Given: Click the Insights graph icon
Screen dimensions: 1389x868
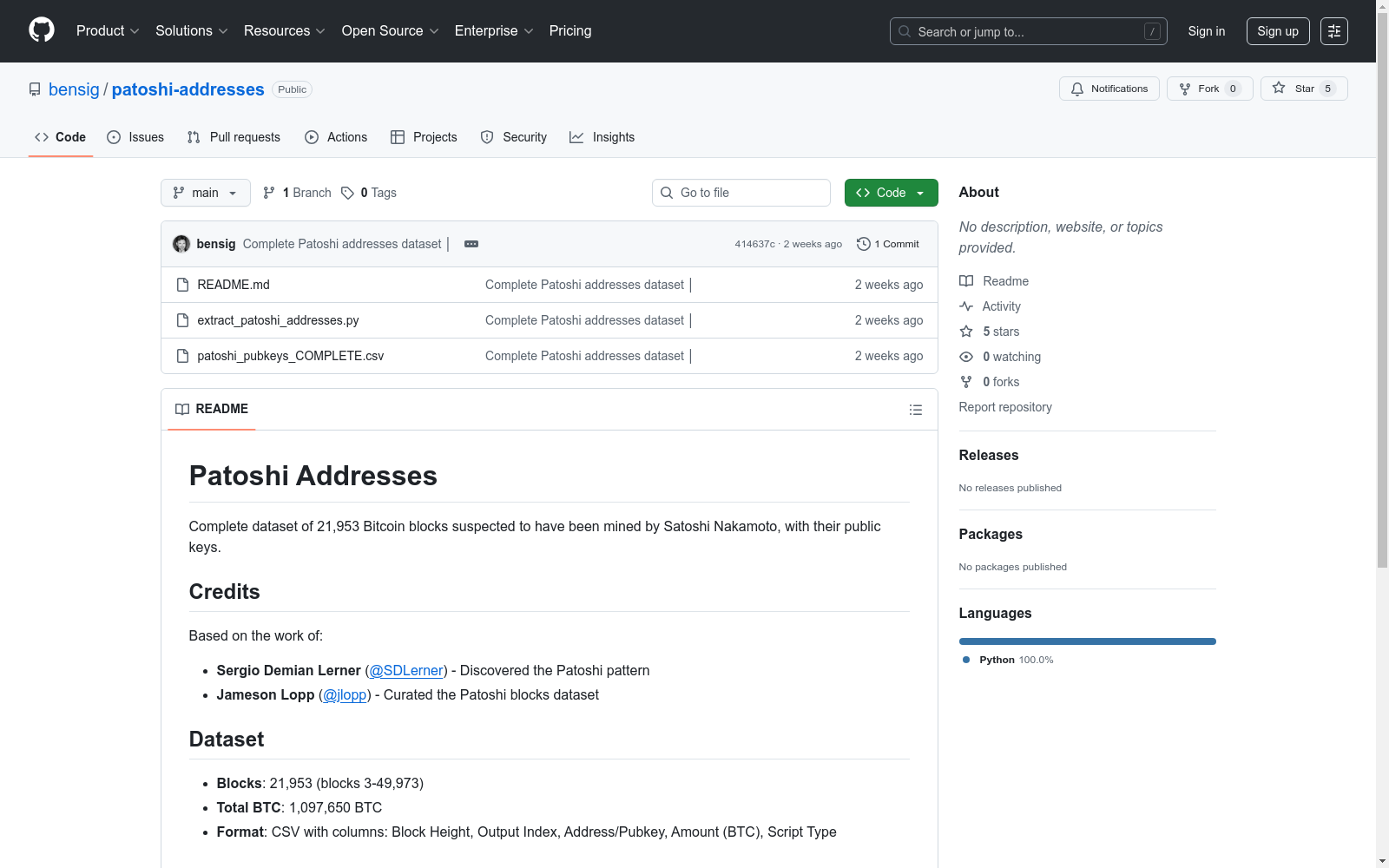Looking at the screenshot, I should tap(576, 137).
